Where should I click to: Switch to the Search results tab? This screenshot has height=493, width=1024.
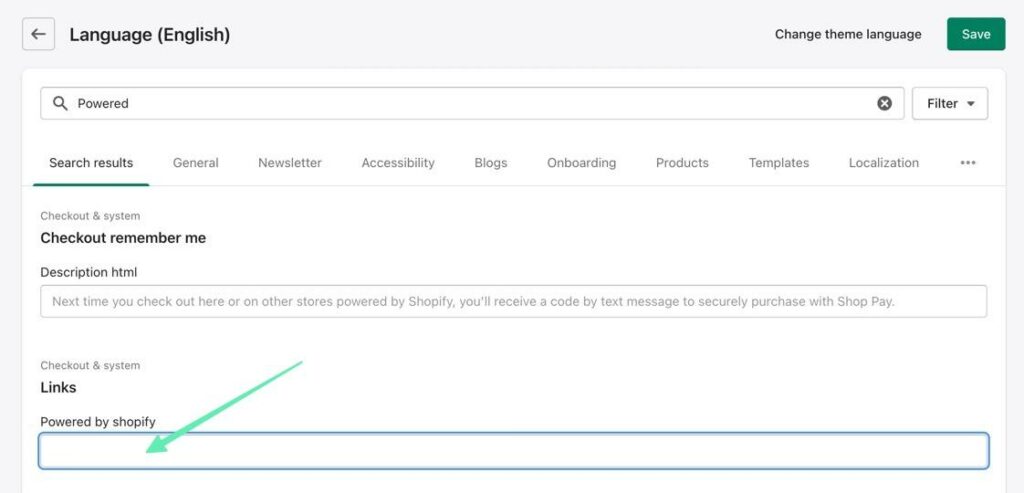pos(91,163)
